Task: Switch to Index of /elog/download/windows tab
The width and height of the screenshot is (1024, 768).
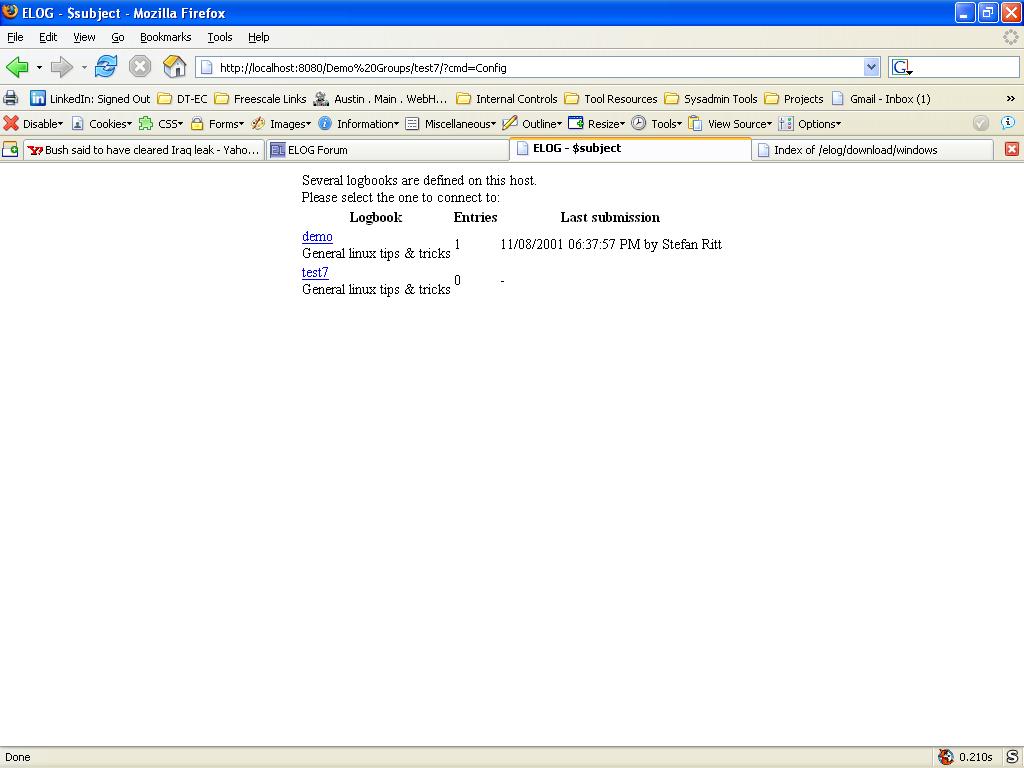Action: click(x=872, y=150)
